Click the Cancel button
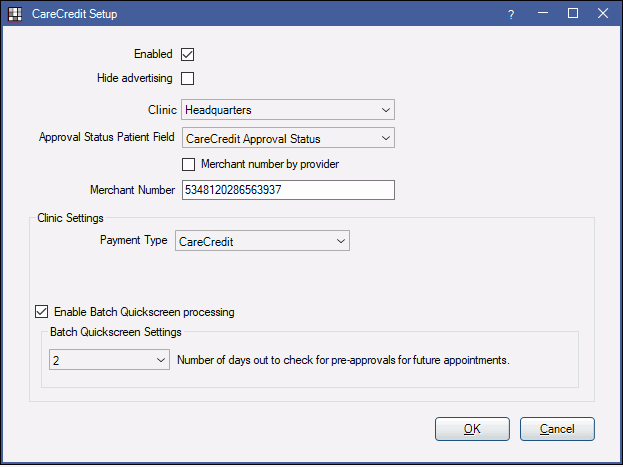The image size is (623, 467). tap(557, 429)
